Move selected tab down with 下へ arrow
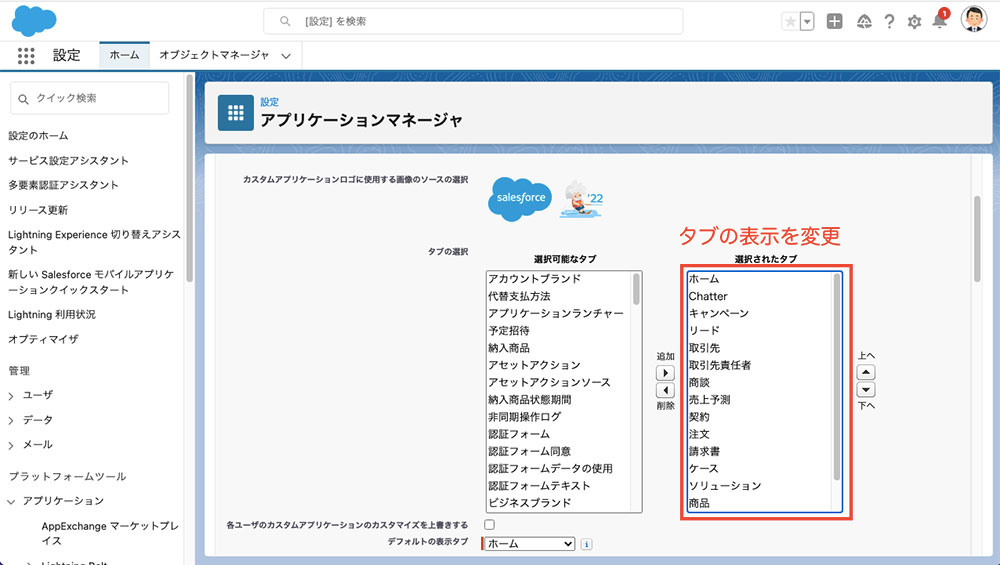The height and width of the screenshot is (565, 1000). [866, 389]
